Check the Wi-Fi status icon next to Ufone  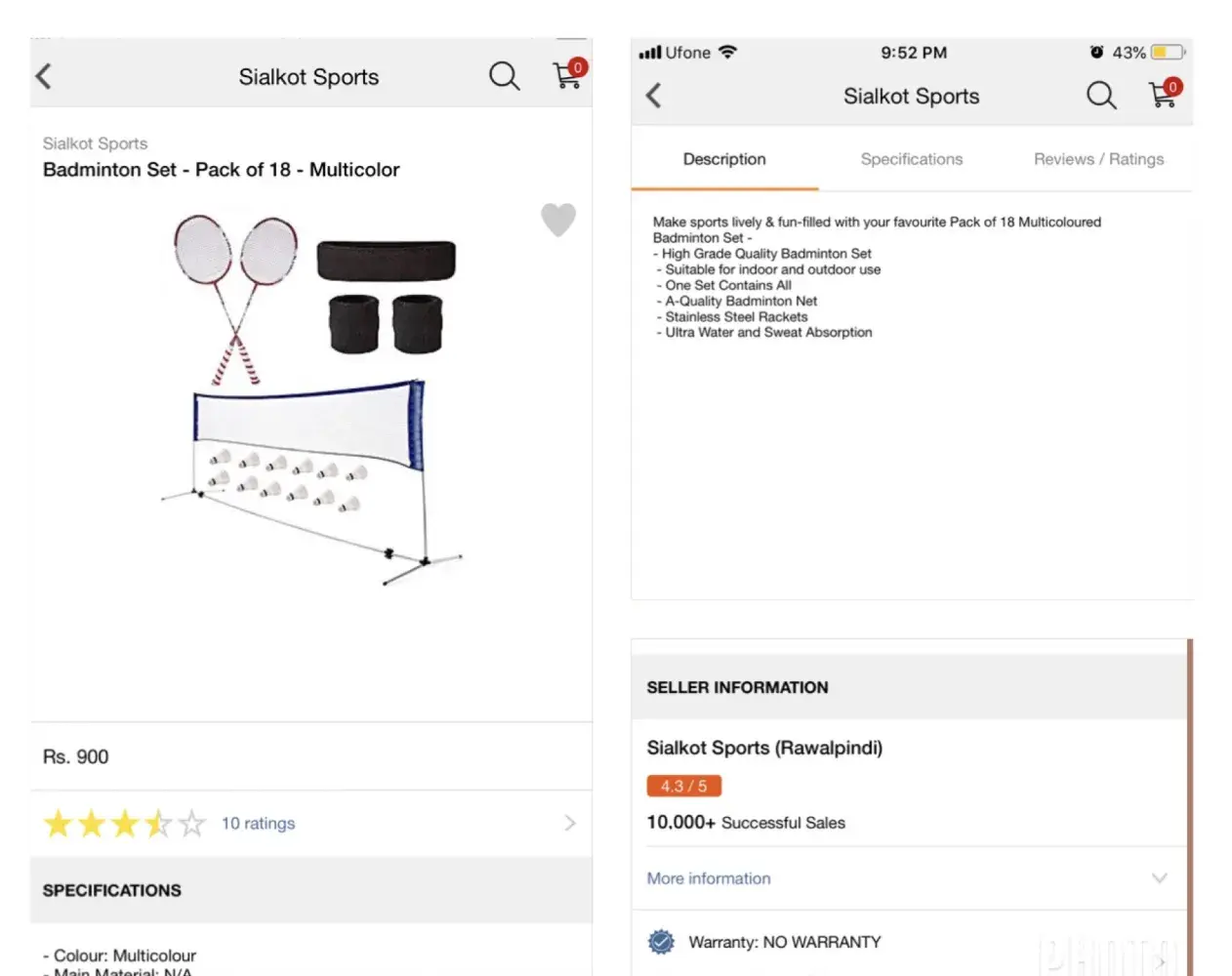(x=727, y=53)
